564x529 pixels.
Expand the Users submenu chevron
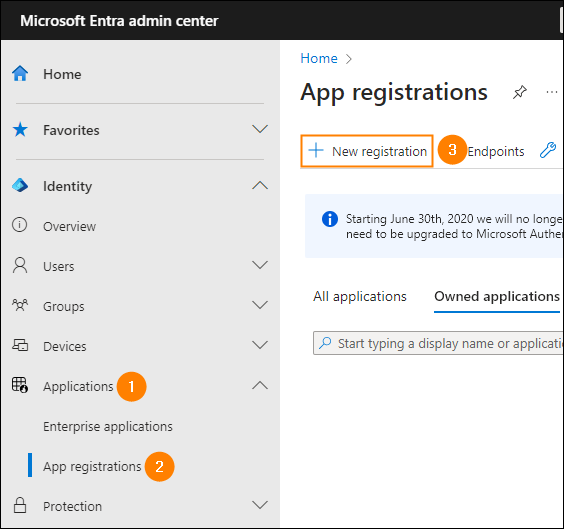point(260,265)
